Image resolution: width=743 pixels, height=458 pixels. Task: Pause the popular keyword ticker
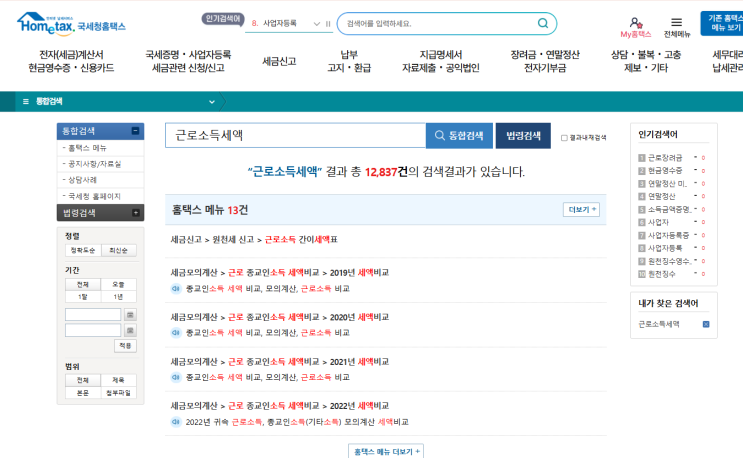tap(328, 24)
